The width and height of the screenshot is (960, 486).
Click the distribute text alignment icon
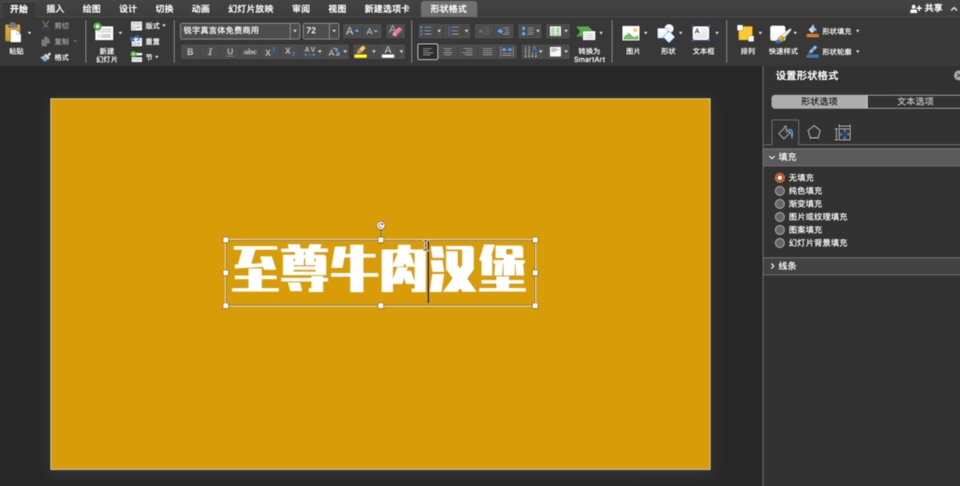click(508, 52)
